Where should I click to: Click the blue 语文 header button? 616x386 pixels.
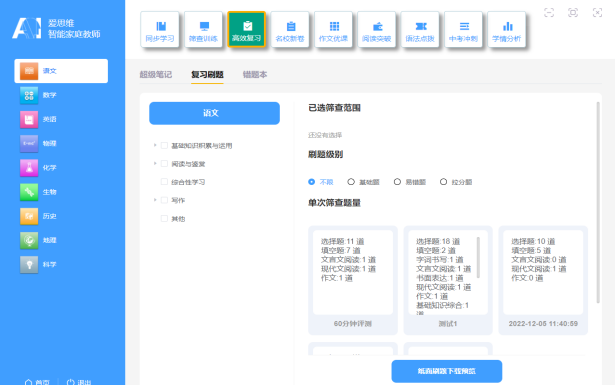coord(214,113)
